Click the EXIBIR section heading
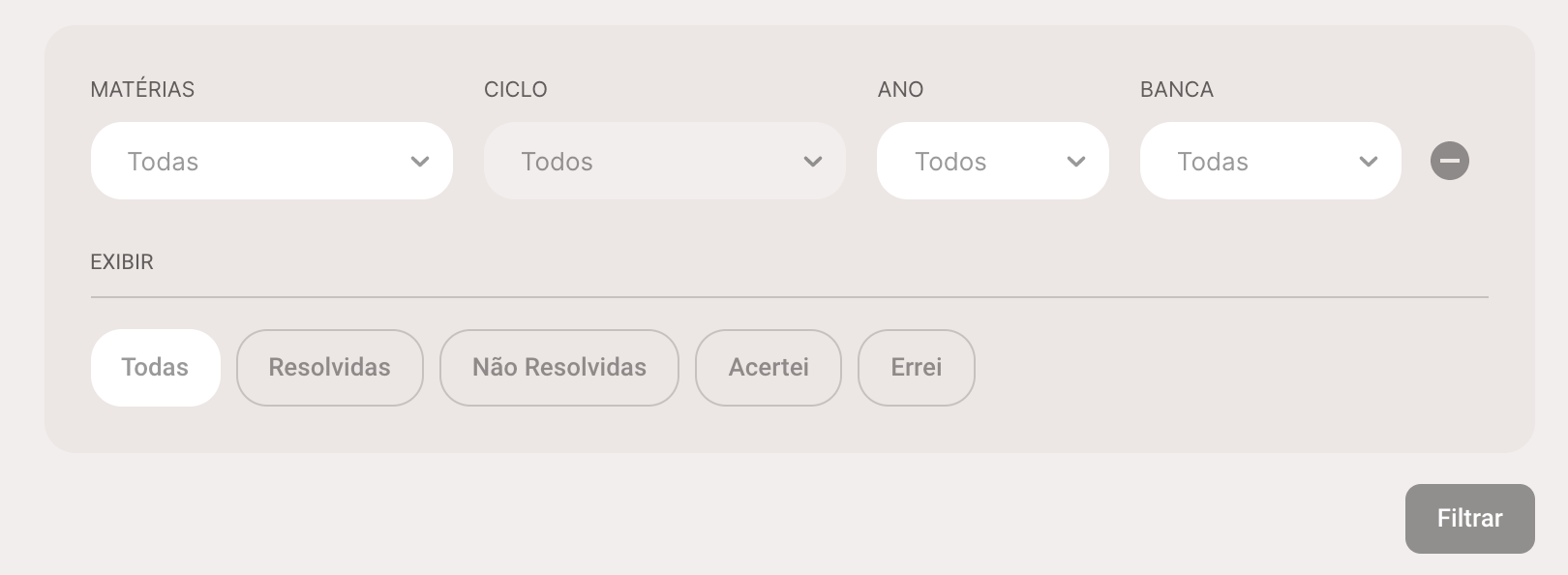The image size is (1568, 575). [x=122, y=262]
